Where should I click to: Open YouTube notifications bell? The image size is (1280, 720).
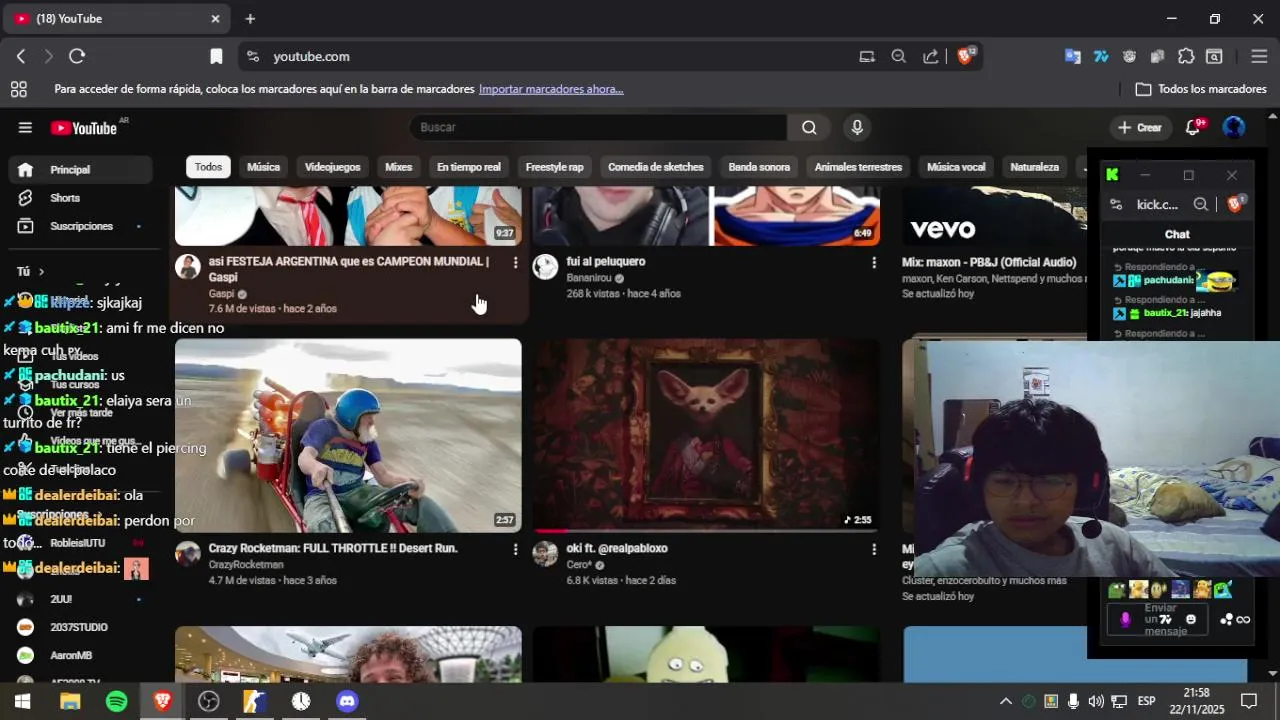coord(1192,127)
